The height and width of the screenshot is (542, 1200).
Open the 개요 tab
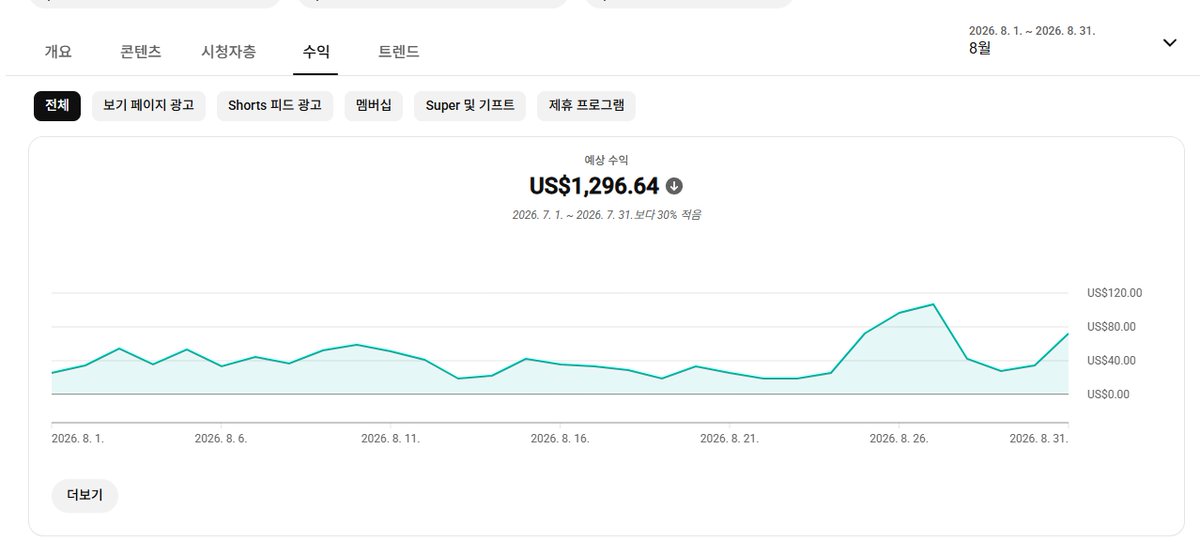tap(58, 52)
